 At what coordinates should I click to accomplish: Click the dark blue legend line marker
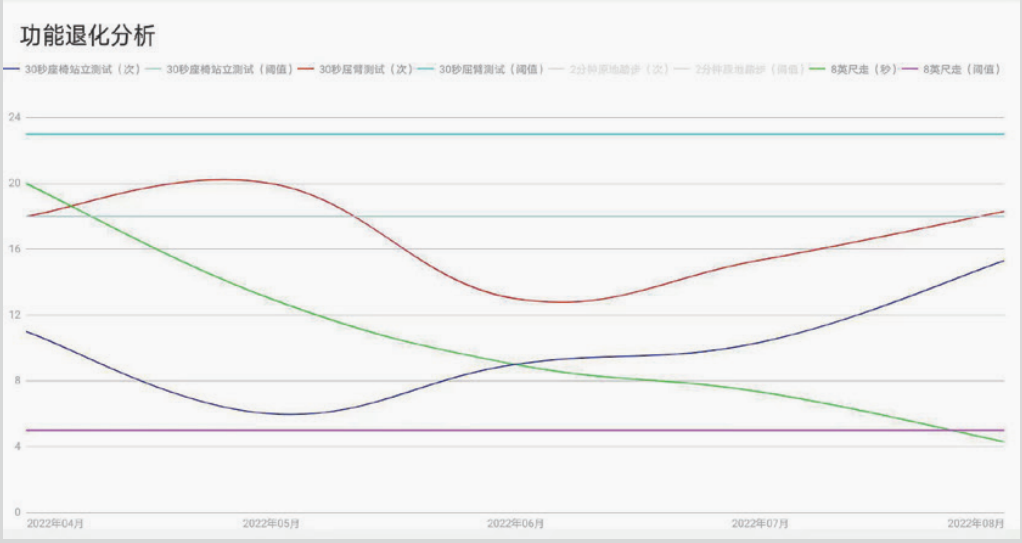[x=13, y=70]
